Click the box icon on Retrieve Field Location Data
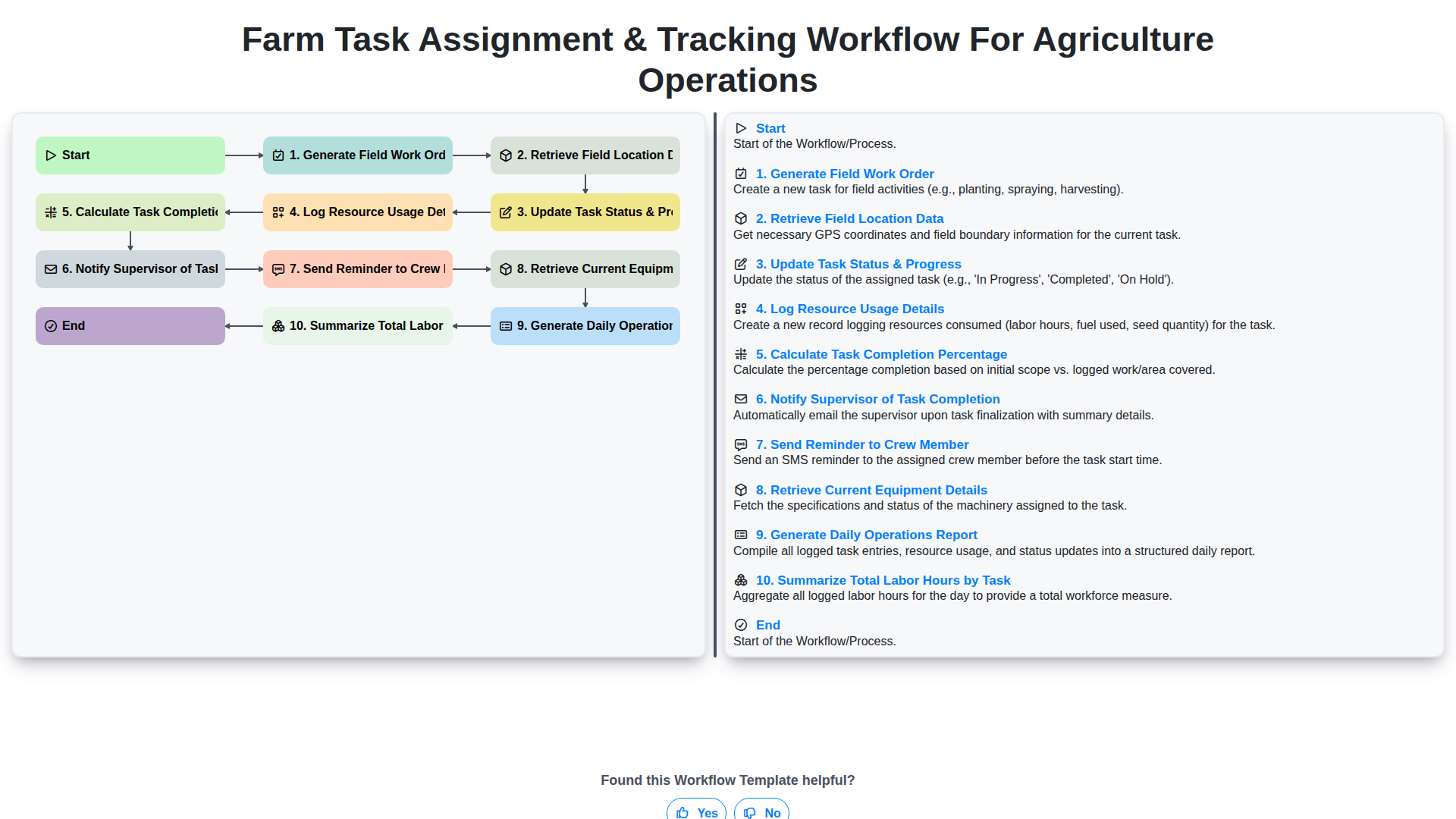1456x819 pixels. pos(506,155)
